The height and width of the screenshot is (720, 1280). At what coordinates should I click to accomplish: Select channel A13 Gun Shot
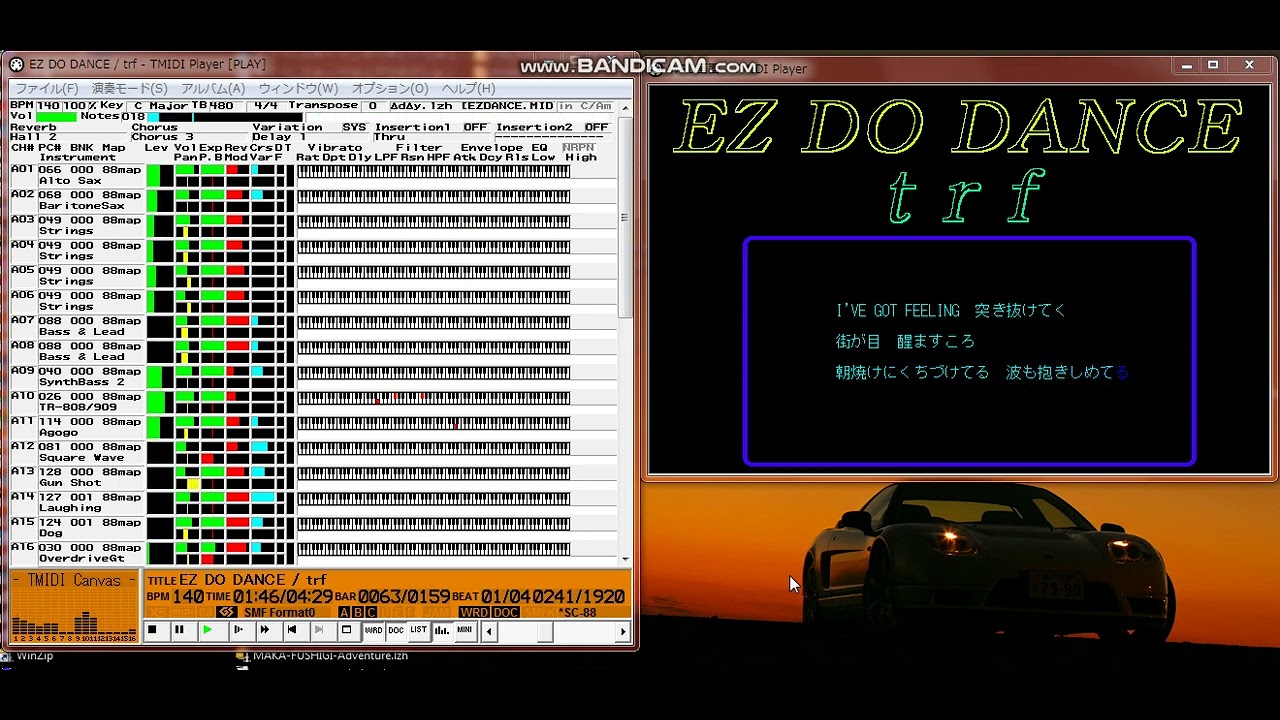(x=77, y=477)
